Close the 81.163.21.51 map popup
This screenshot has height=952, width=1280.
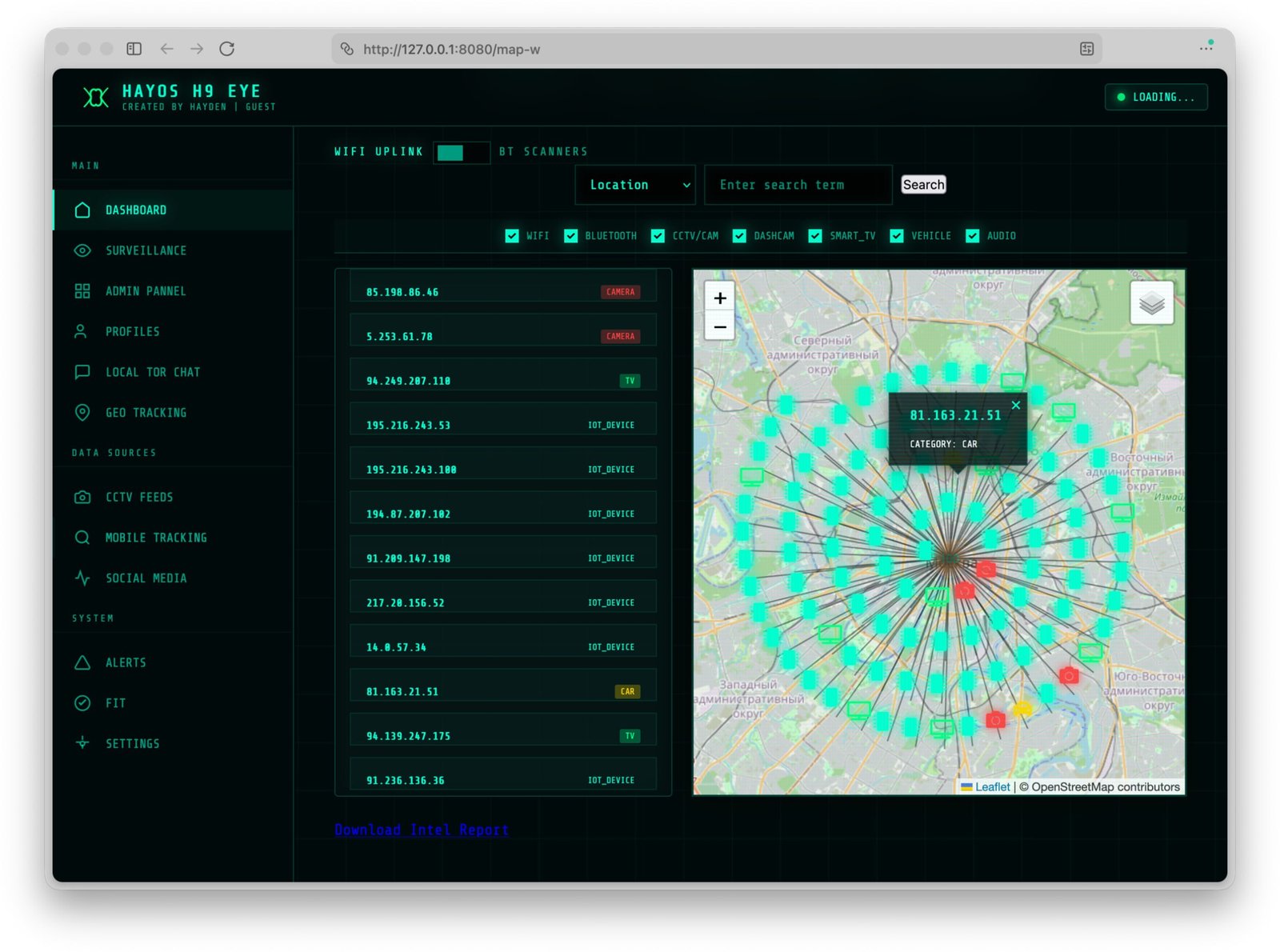pos(1015,406)
